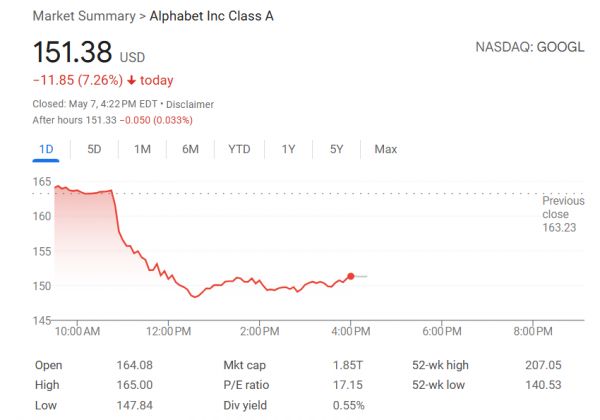Show the Max history chart
The height and width of the screenshot is (420, 600).
click(x=385, y=149)
